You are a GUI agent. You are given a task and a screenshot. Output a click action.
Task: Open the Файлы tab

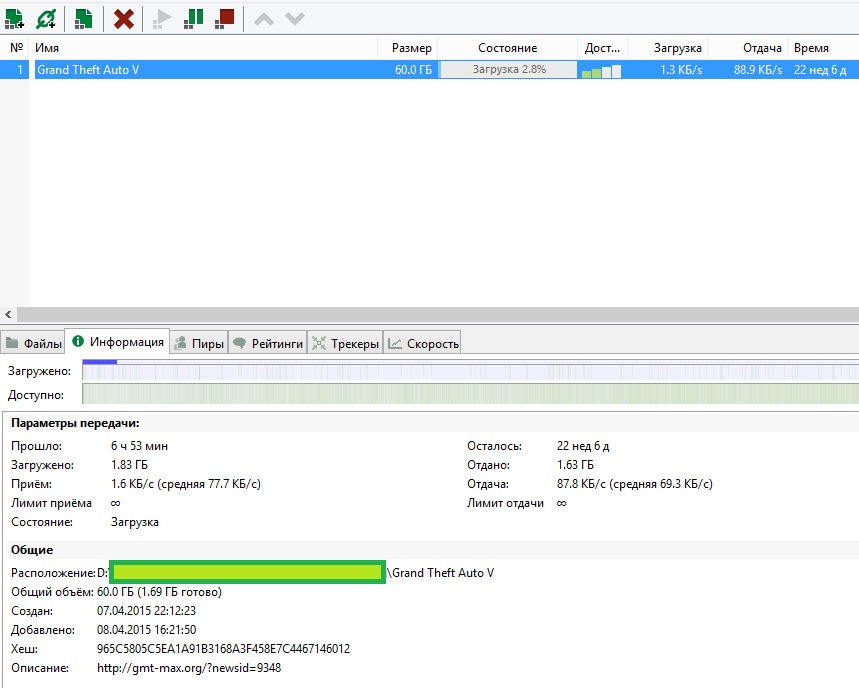[33, 343]
